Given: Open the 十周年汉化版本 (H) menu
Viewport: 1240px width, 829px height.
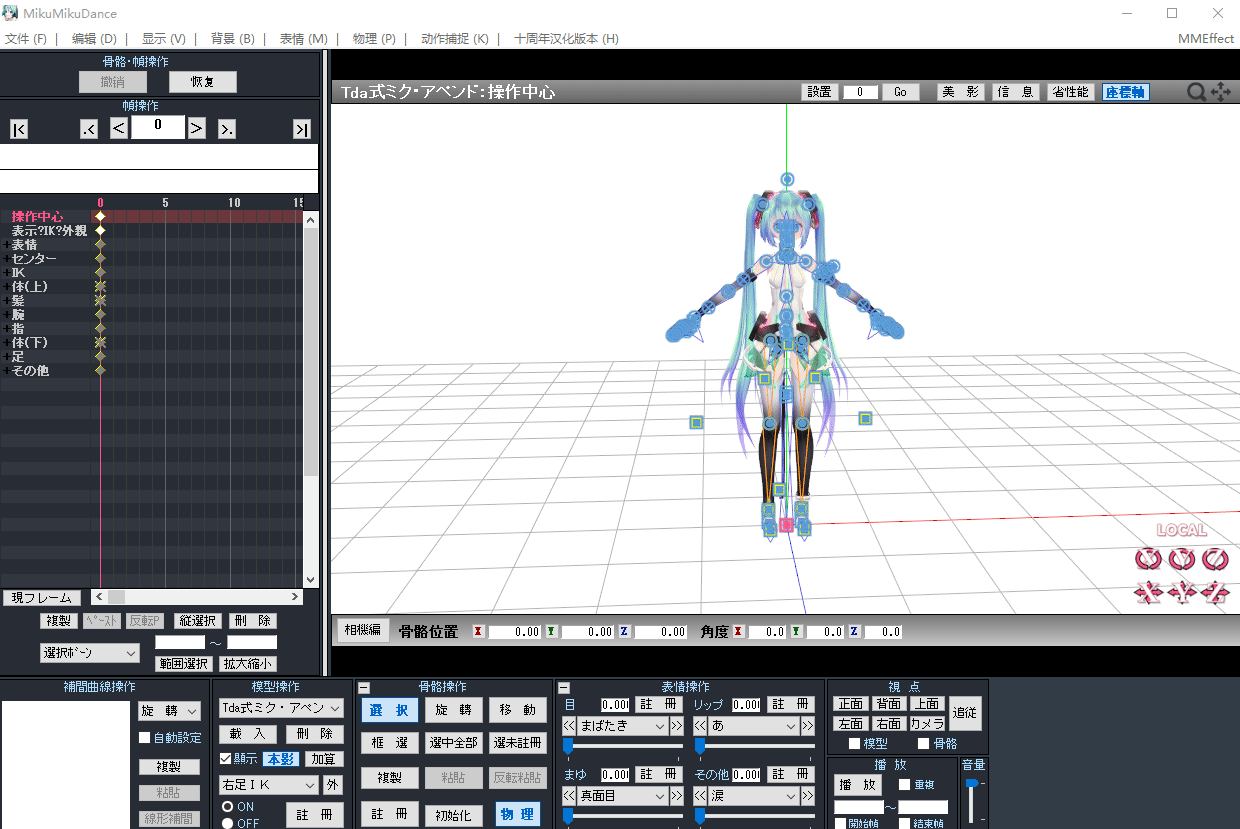Looking at the screenshot, I should (x=563, y=38).
